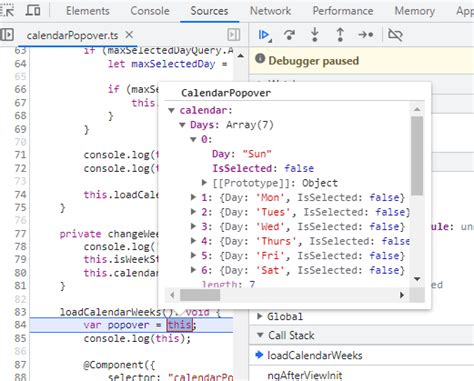
Task: Click the 'popover' variable on line 84
Action: (x=128, y=325)
